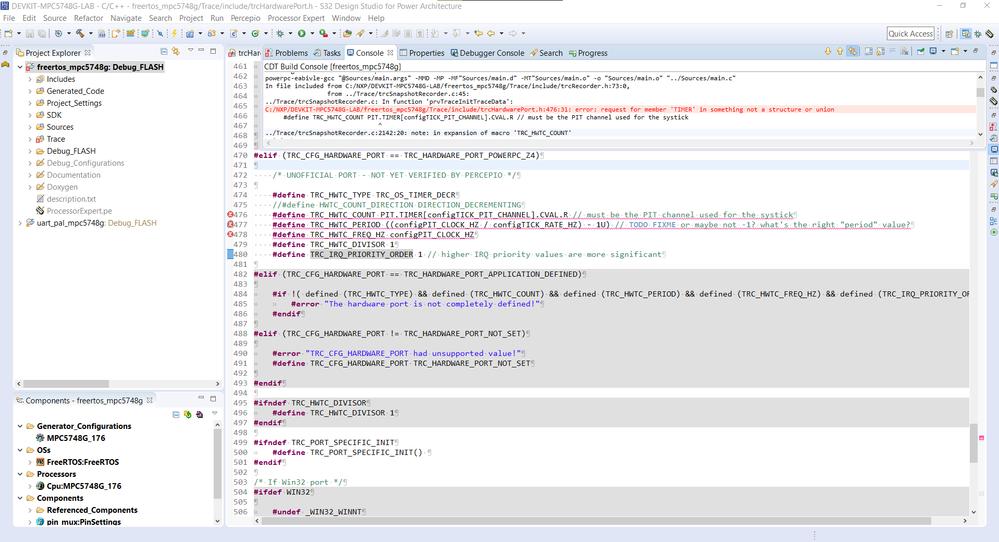999x542 pixels.
Task: Open the File menu
Action: [9, 18]
